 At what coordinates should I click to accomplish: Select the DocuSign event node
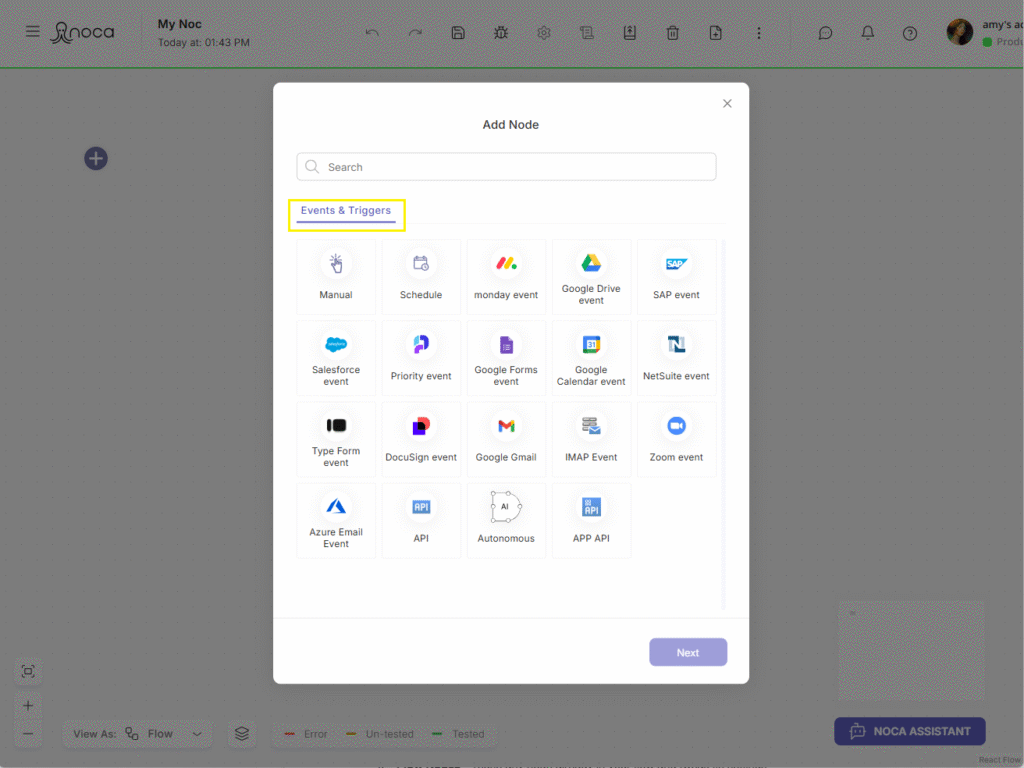[x=421, y=440]
